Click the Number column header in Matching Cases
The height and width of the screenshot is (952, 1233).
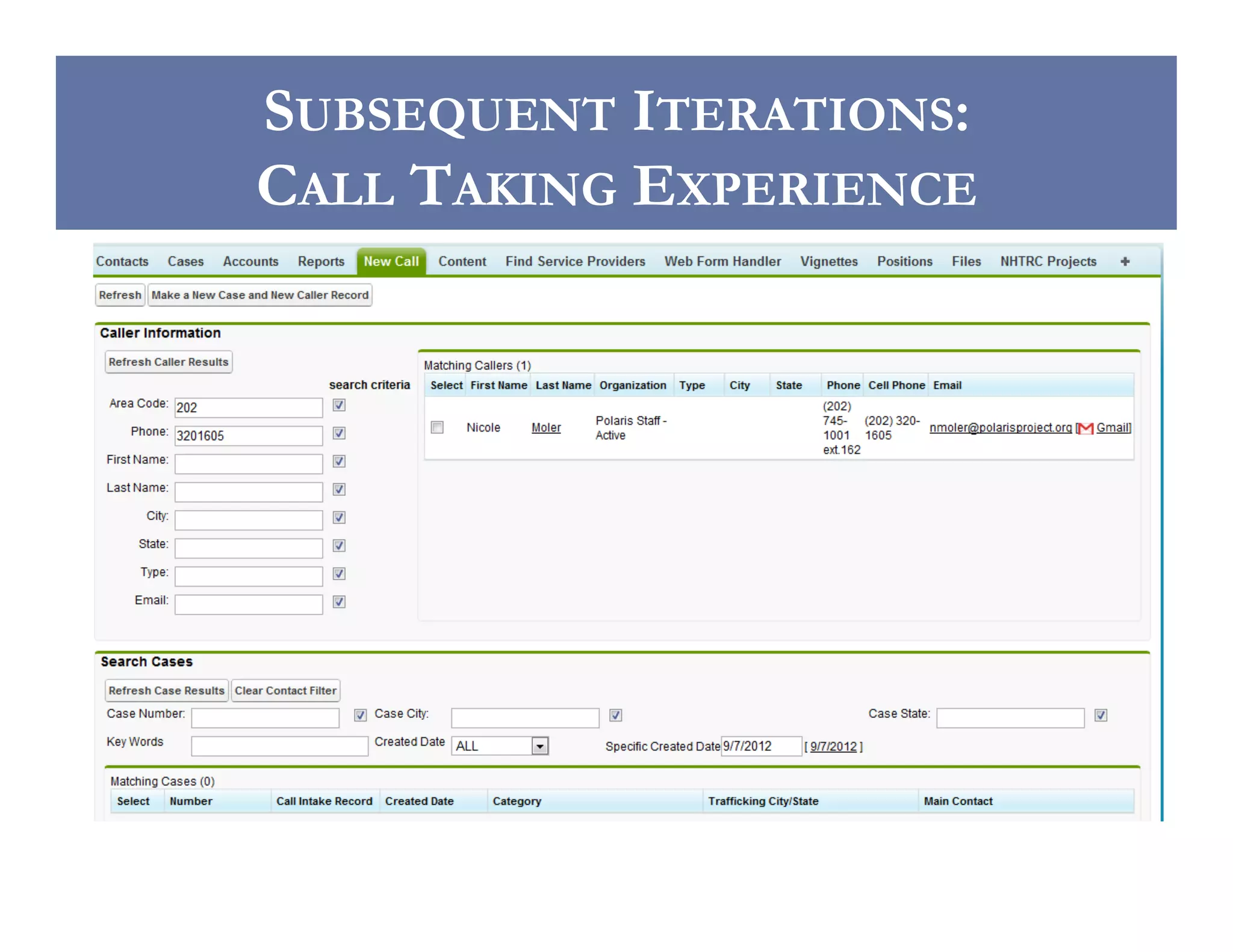217,801
